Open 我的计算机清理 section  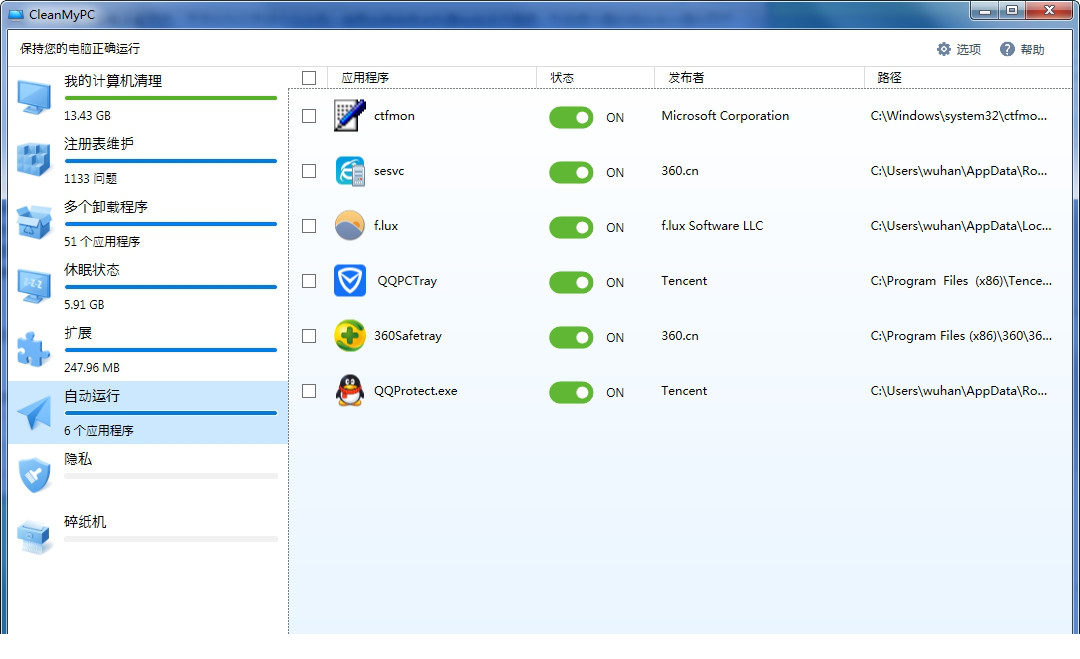[148, 98]
